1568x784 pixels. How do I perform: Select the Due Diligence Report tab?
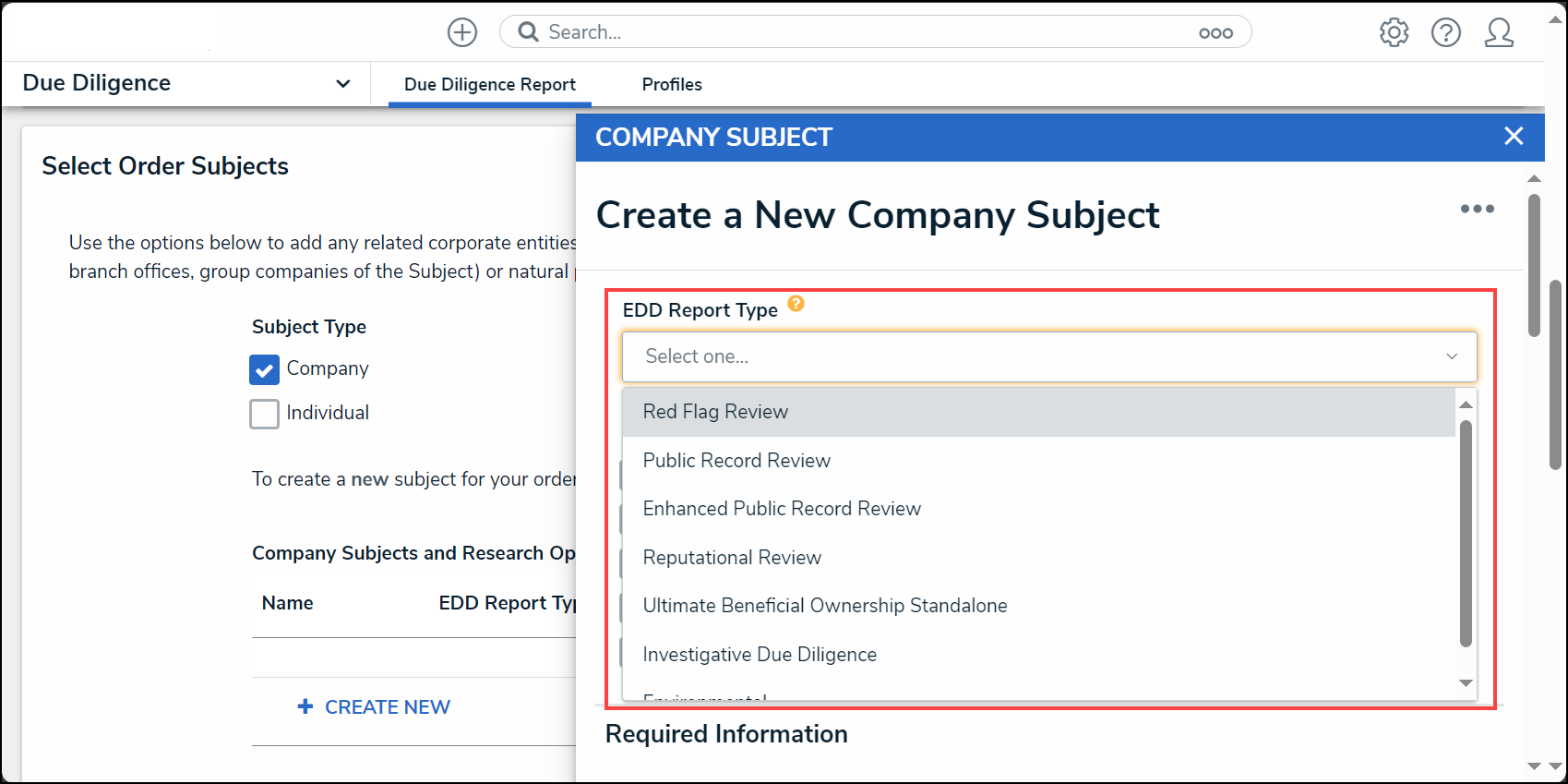[x=490, y=84]
